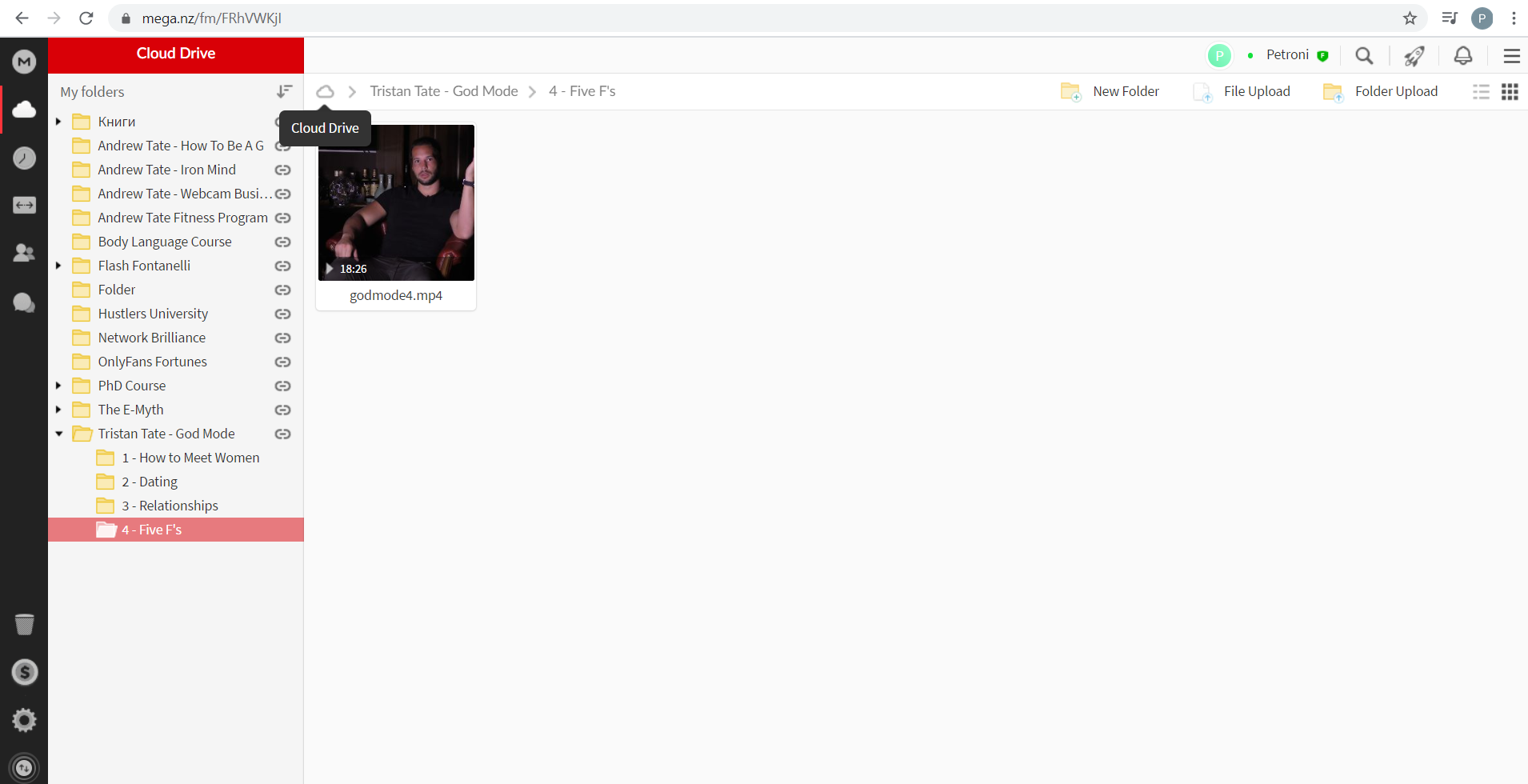Go back using browser back arrow

click(x=22, y=18)
